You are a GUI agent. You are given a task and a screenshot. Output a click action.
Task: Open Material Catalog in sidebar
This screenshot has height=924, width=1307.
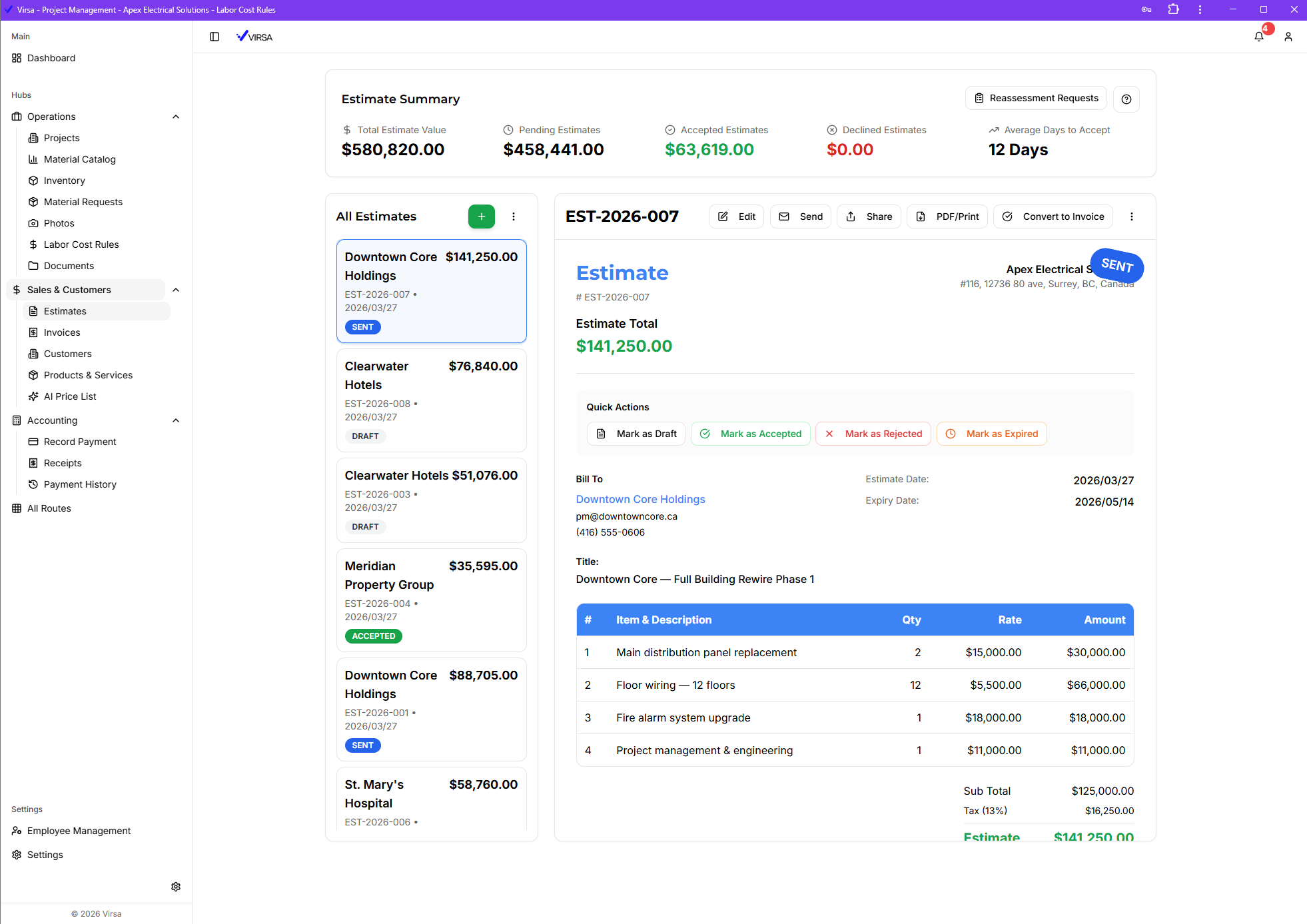point(80,159)
